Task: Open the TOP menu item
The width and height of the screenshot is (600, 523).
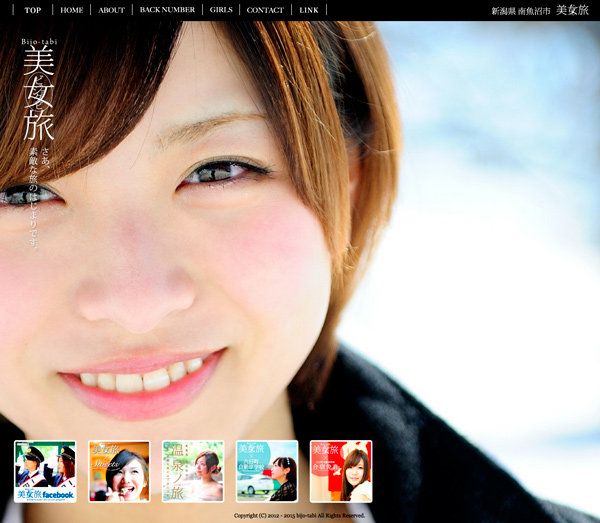Action: 33,10
